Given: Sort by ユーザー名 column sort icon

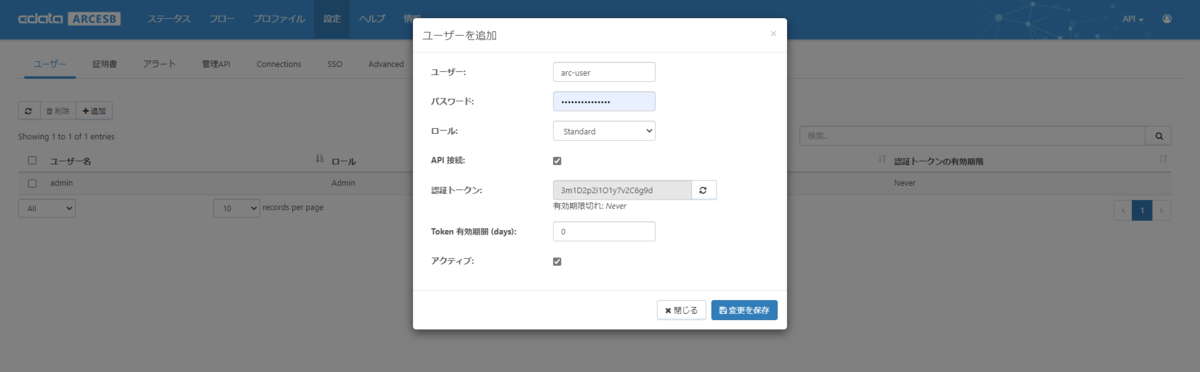Looking at the screenshot, I should click(x=319, y=160).
